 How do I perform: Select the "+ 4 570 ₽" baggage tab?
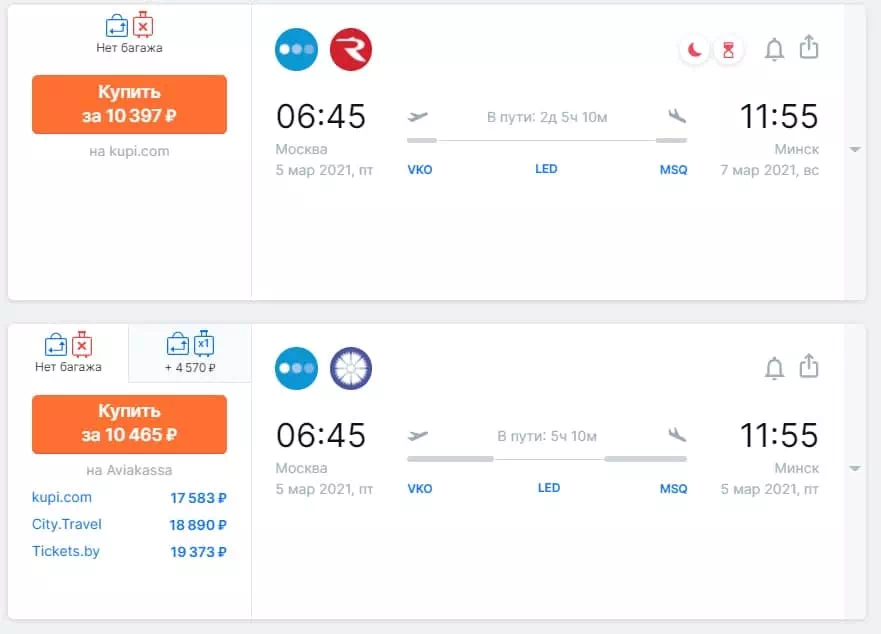(190, 353)
